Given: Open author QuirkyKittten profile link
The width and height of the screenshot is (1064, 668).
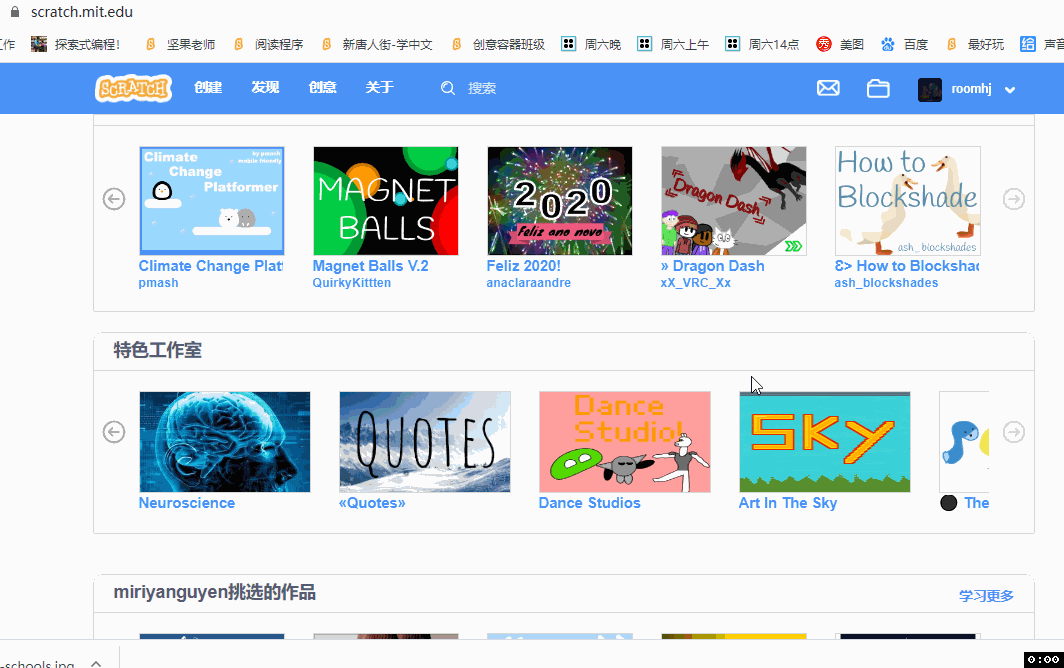Looking at the screenshot, I should [352, 283].
